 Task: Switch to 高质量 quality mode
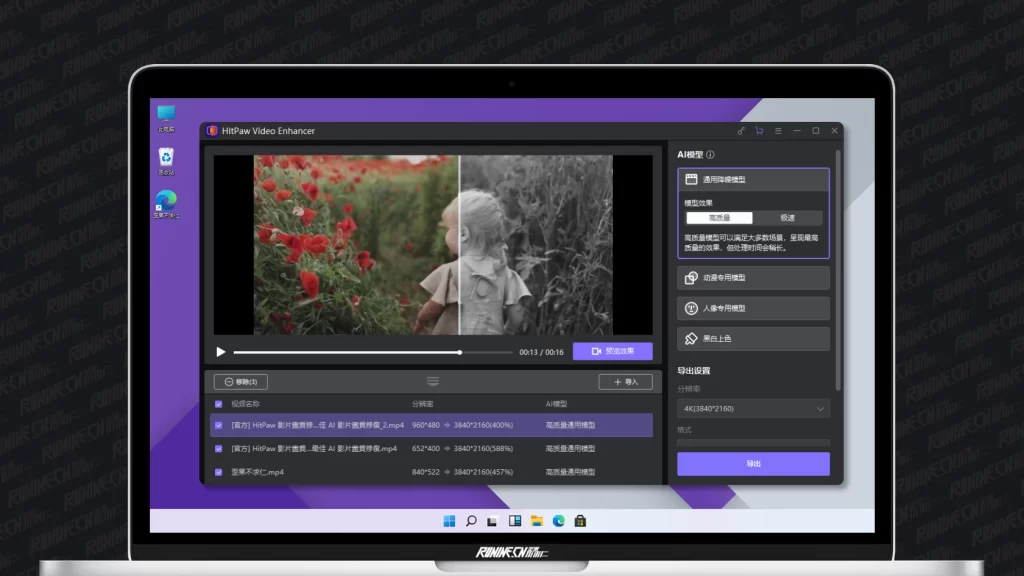(x=719, y=218)
